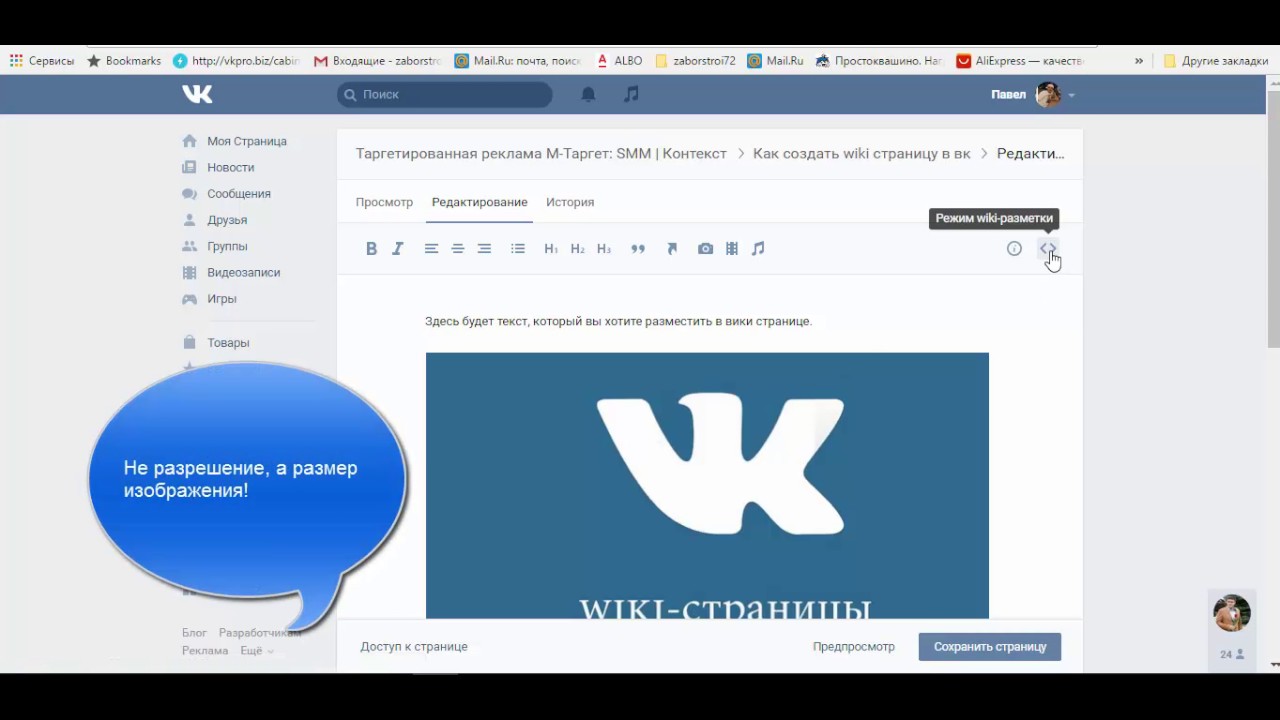Open the Павел profile dropdown menu
The image size is (1280, 720).
tap(1033, 94)
